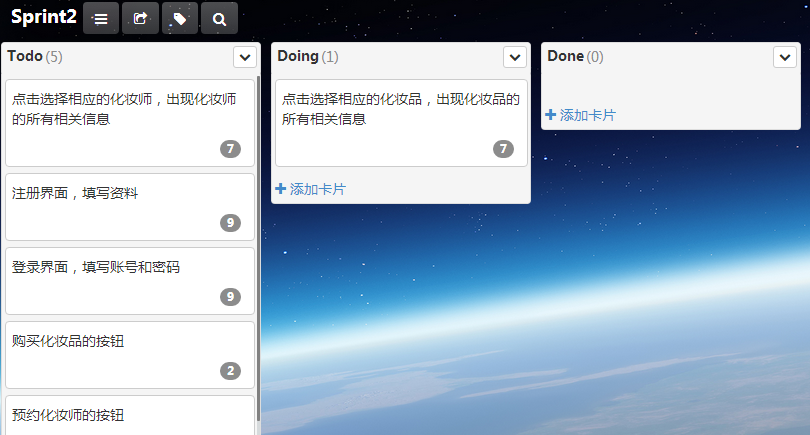The height and width of the screenshot is (435, 810).
Task: Expand the Todo list dropdown arrow
Action: pos(245,57)
